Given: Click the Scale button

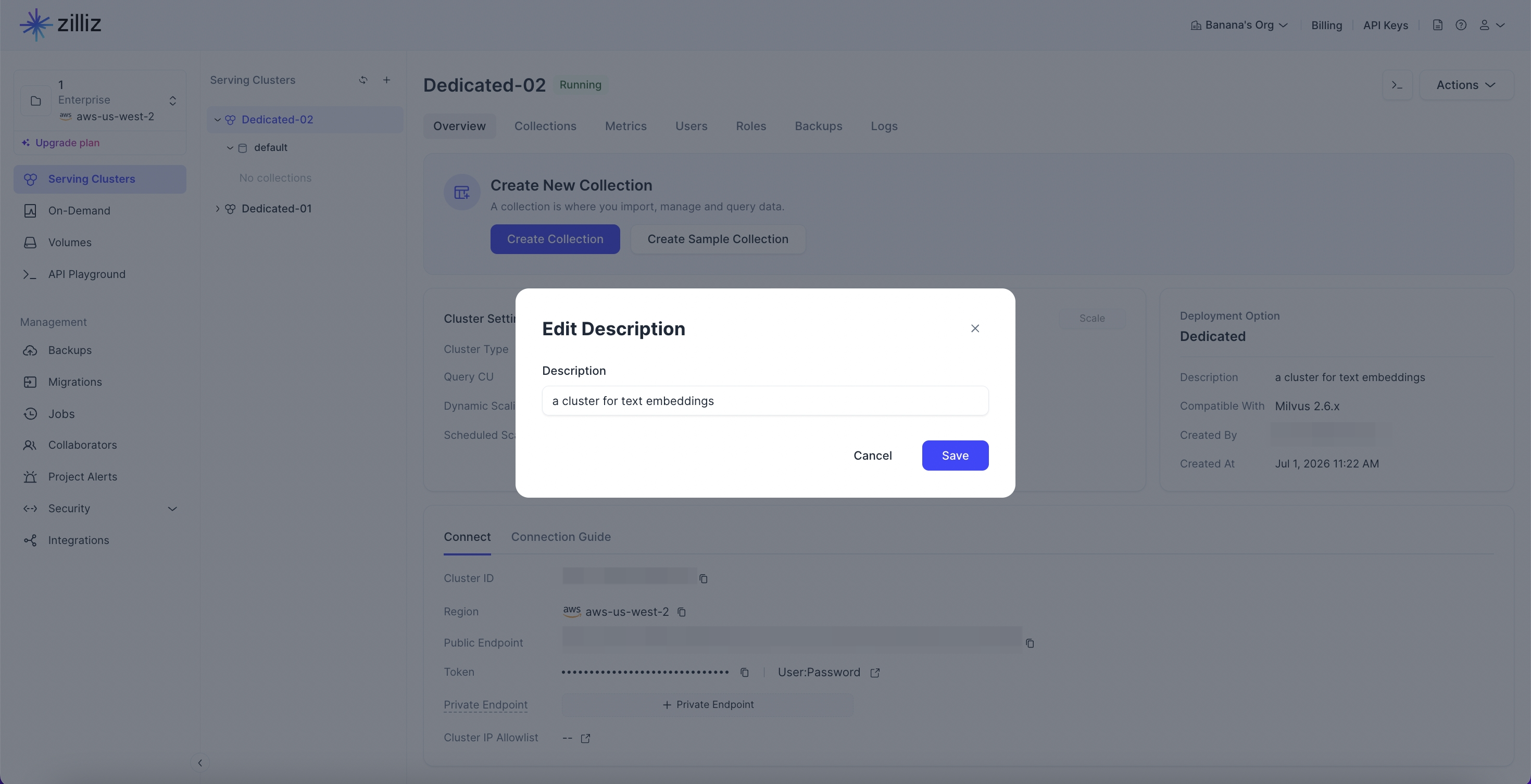Looking at the screenshot, I should (1092, 319).
